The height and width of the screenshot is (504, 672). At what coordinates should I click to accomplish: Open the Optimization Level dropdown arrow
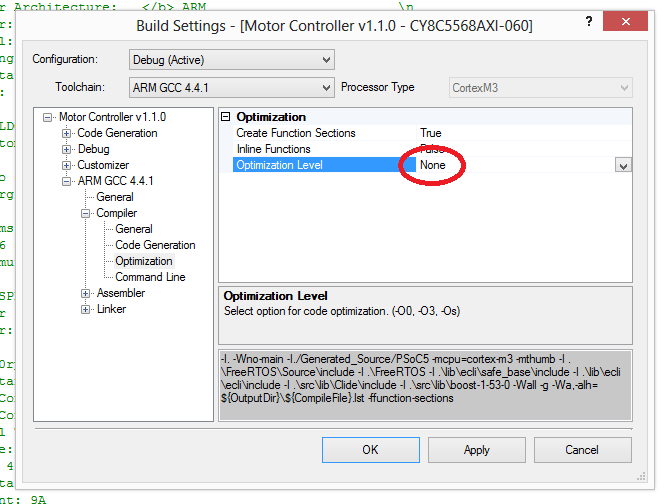click(622, 166)
